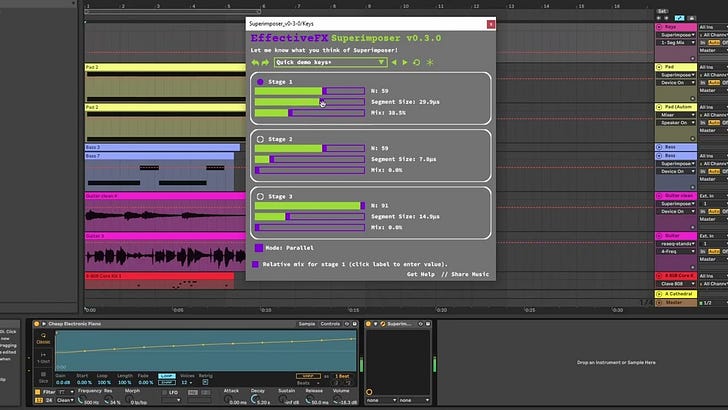Fold the Pad track with its arrow
The height and width of the screenshot is (410, 728).
(659, 67)
